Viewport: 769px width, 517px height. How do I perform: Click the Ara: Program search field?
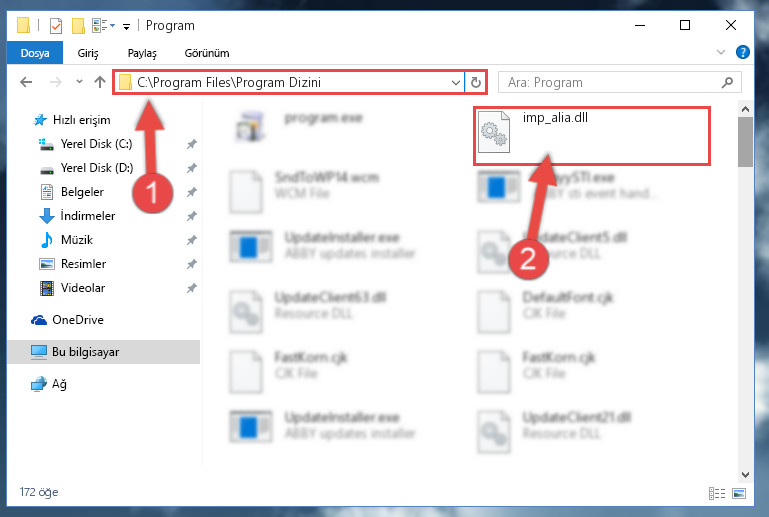pyautogui.click(x=612, y=82)
